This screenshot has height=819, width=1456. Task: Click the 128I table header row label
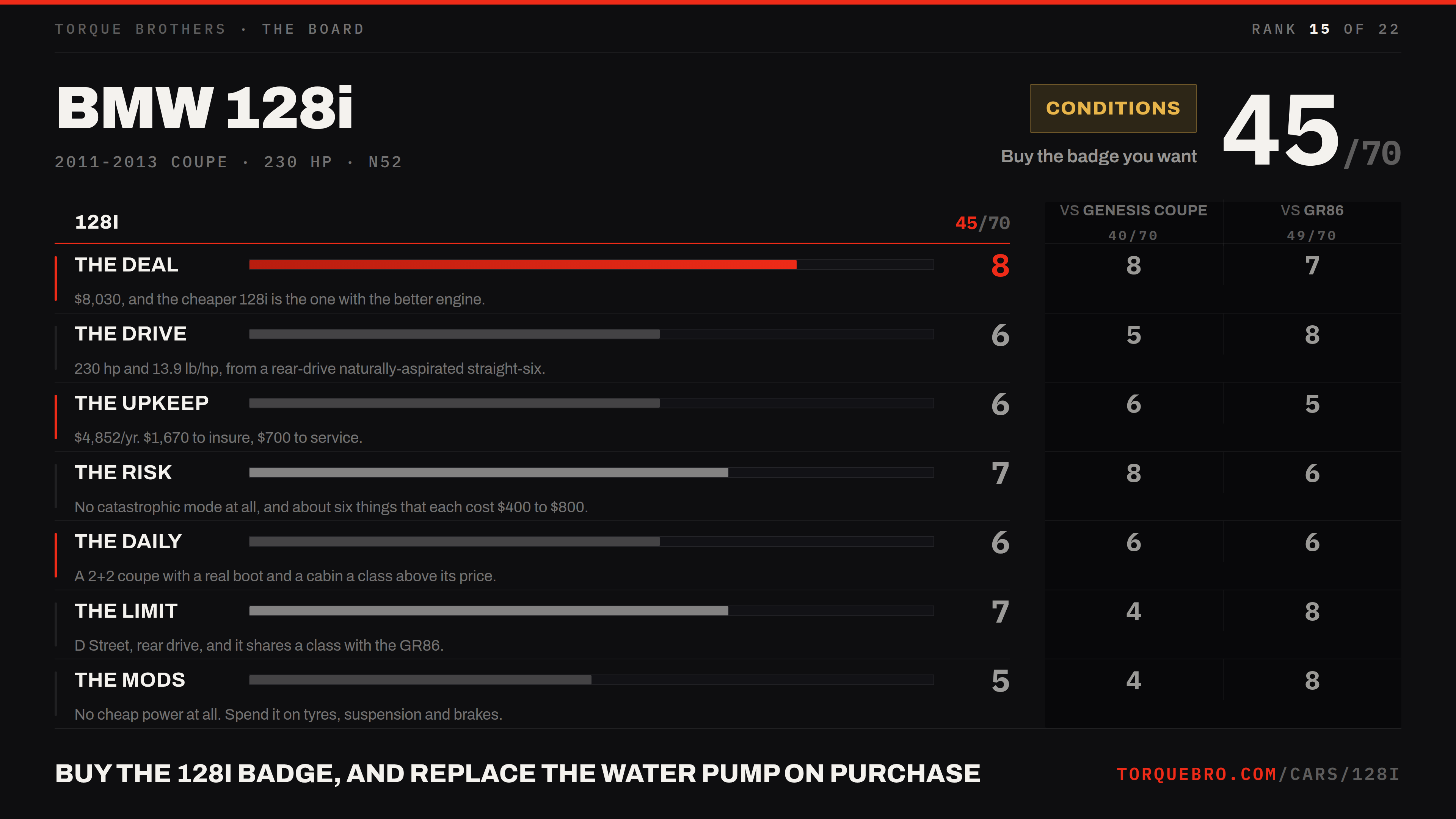pos(97,222)
